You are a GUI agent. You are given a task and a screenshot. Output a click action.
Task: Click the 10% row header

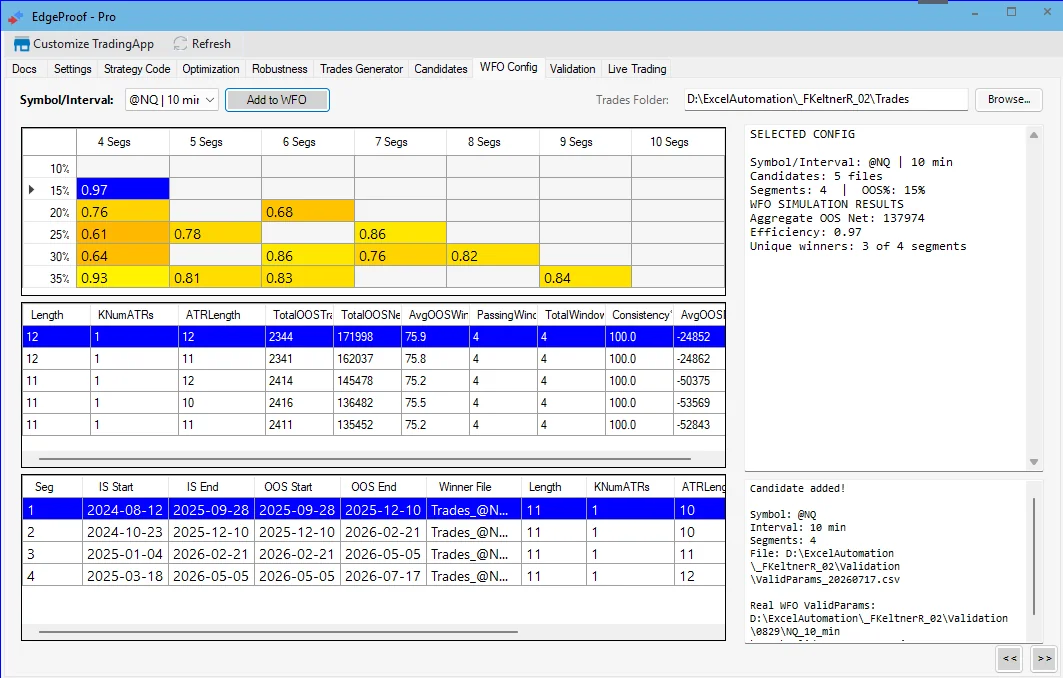[49, 168]
